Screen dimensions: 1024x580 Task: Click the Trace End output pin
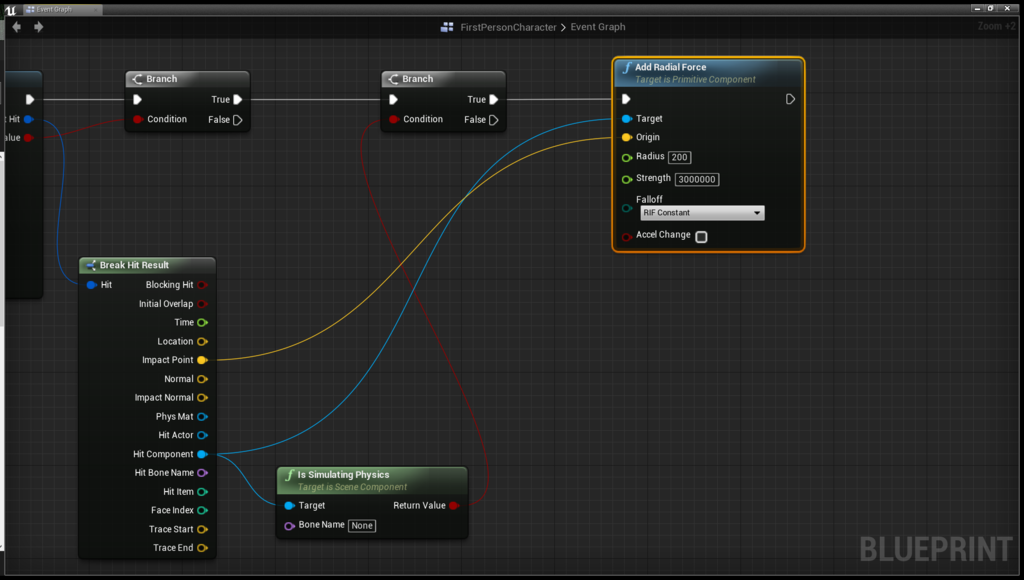tap(202, 548)
